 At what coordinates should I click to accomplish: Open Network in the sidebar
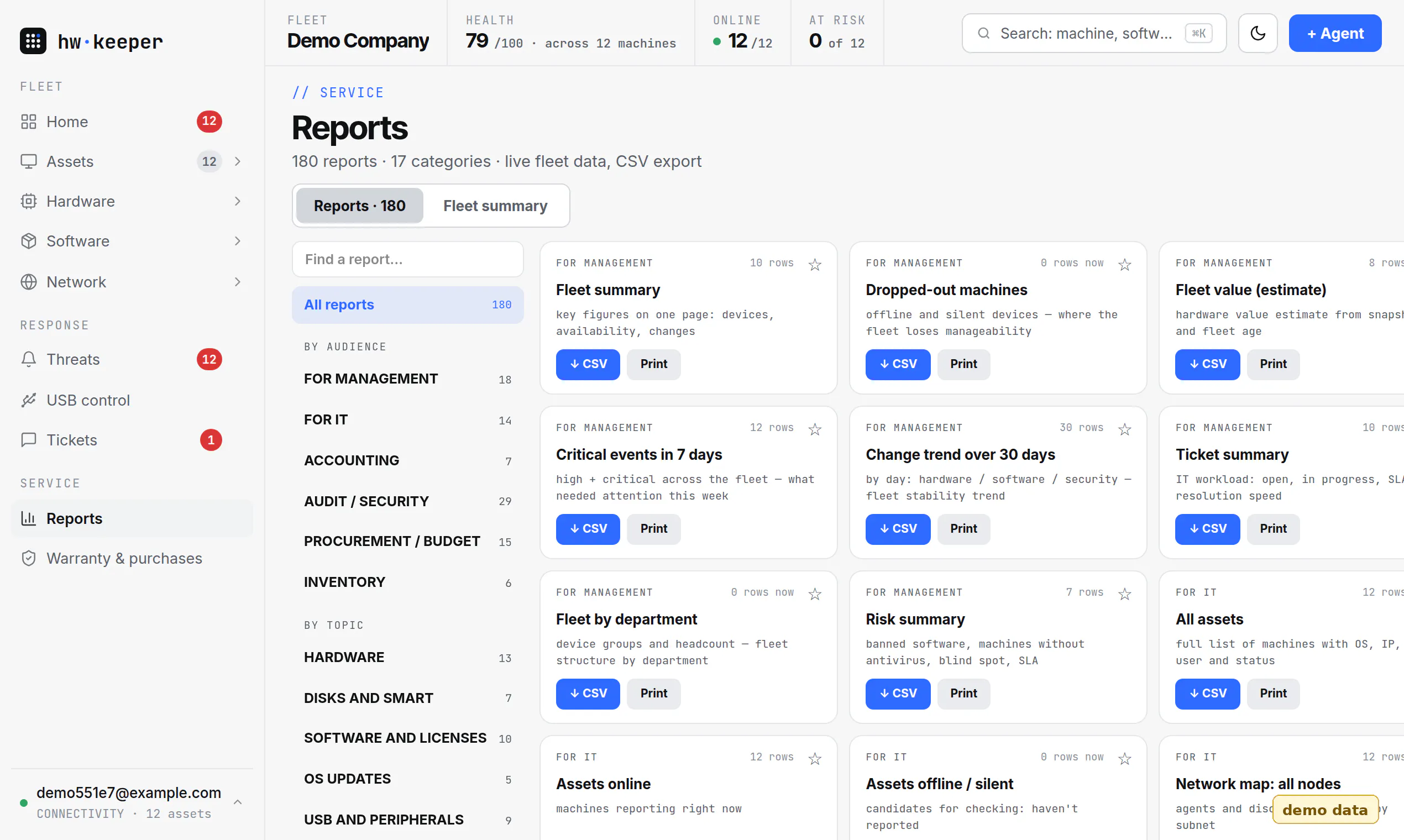132,282
